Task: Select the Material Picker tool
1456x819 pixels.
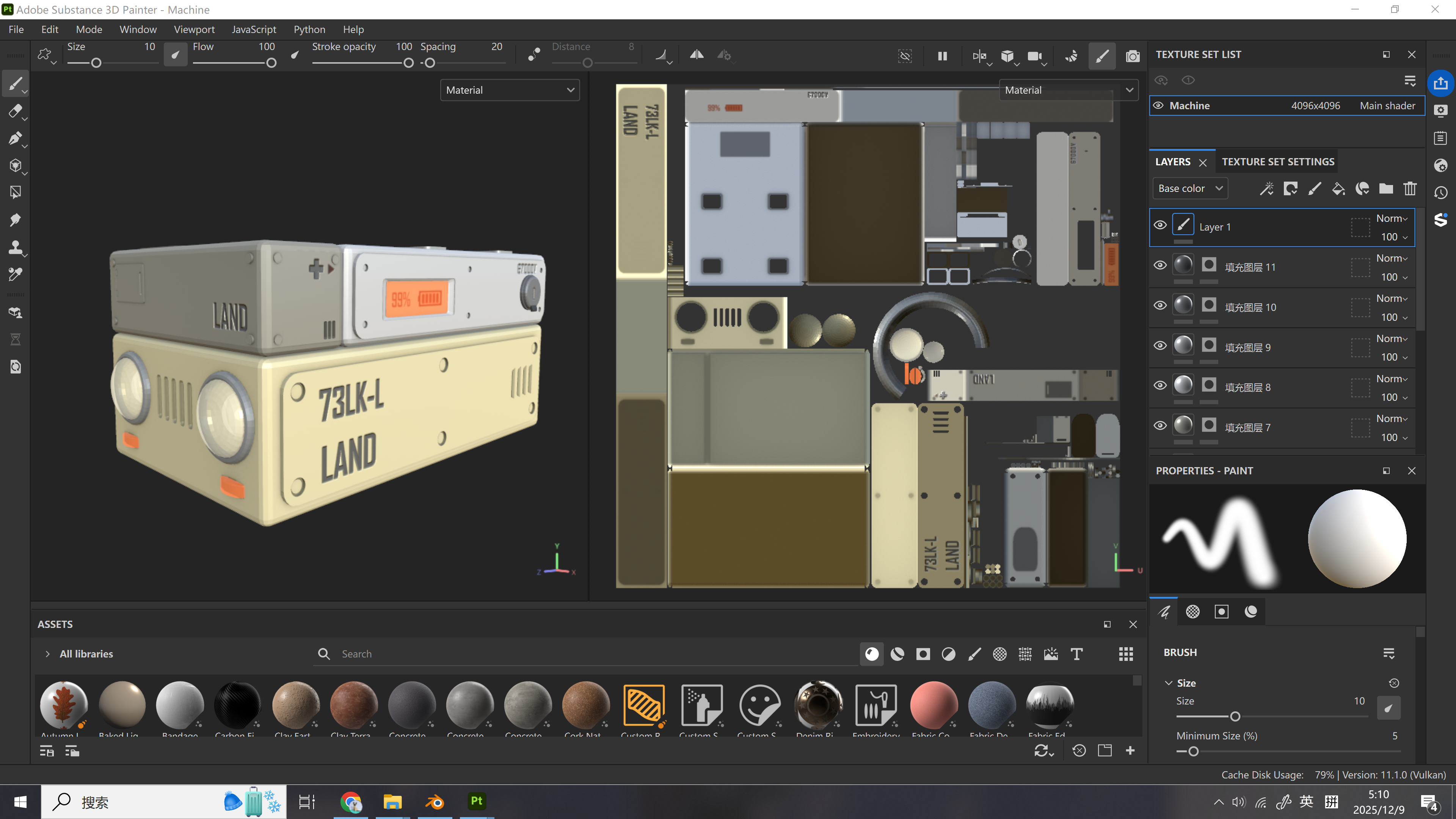Action: (15, 274)
